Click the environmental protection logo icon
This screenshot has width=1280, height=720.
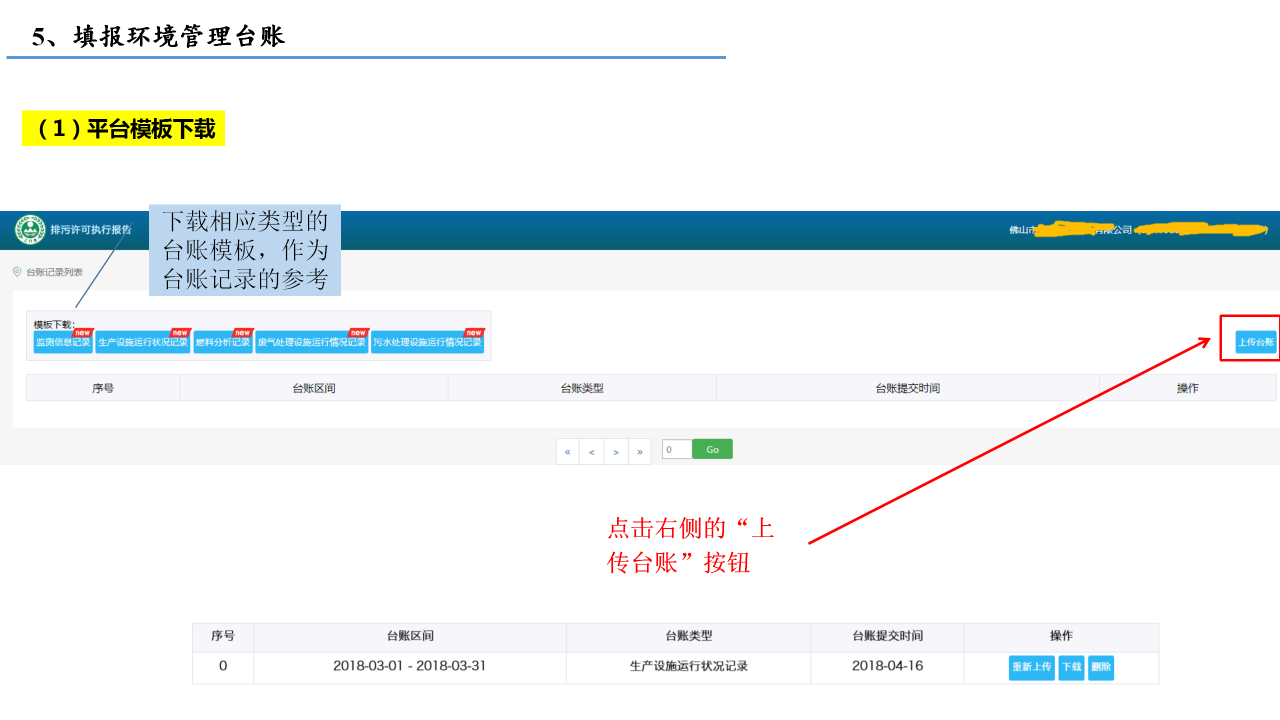(x=30, y=230)
